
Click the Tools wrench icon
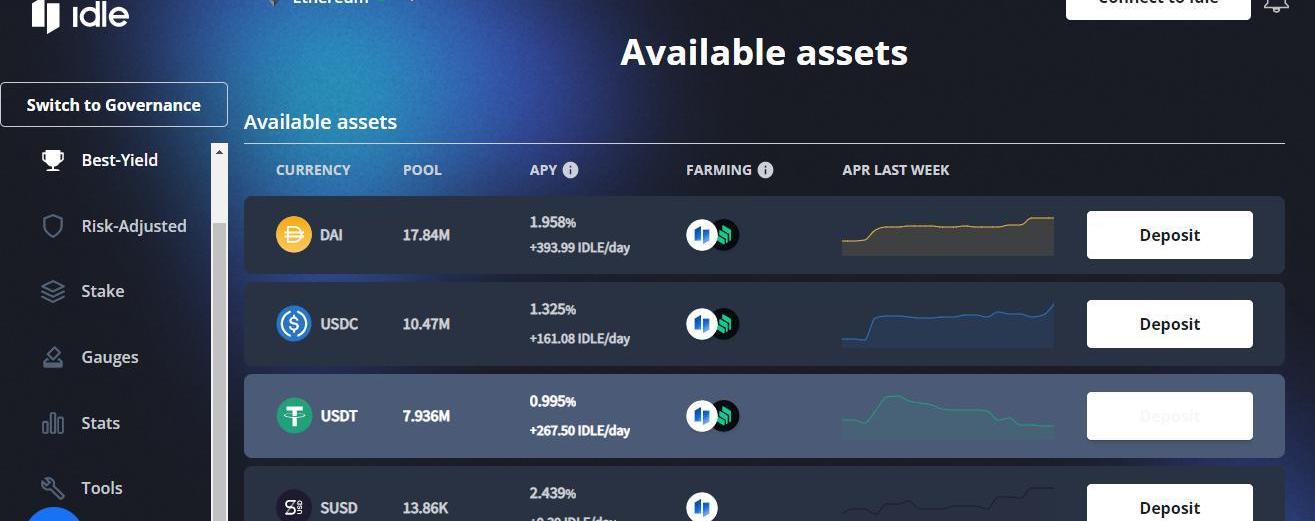[53, 488]
